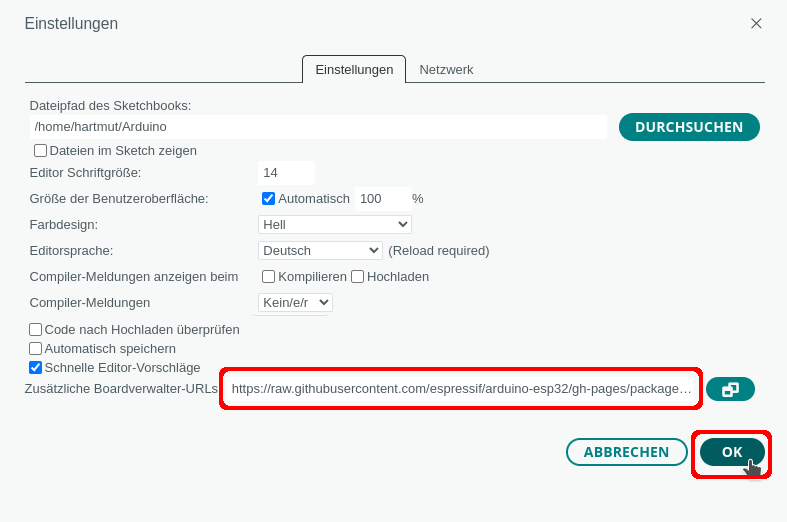
Task: Enable 'Code nach Hochladen überprüfen'
Action: [x=36, y=329]
